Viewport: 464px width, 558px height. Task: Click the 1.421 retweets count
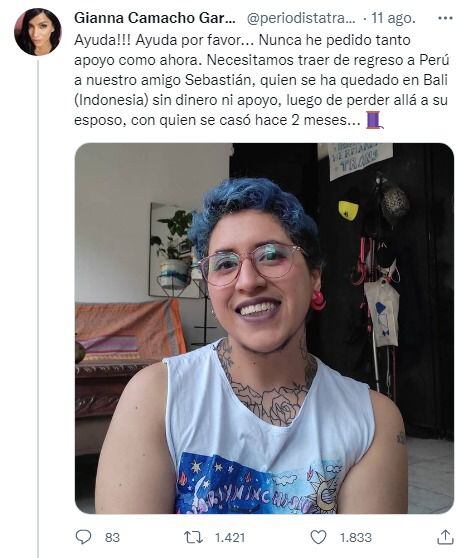pos(230,537)
